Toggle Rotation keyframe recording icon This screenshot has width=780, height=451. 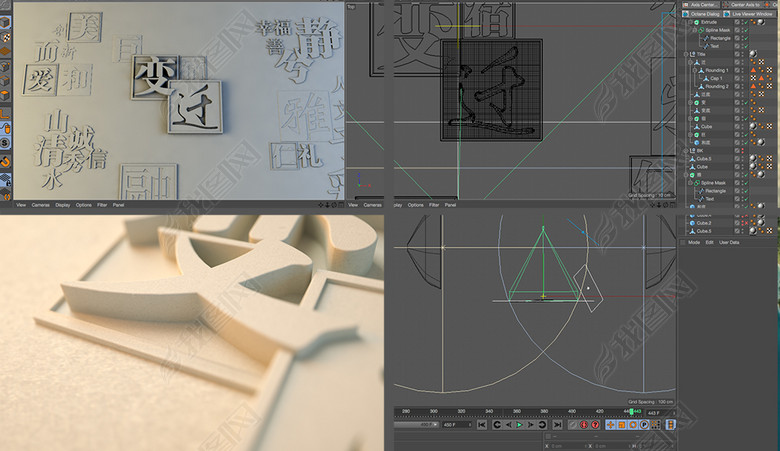click(632, 425)
